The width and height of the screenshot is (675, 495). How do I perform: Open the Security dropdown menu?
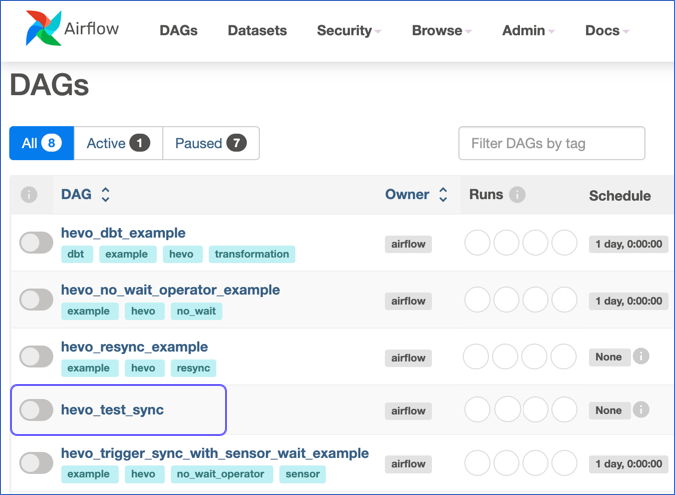pos(349,30)
